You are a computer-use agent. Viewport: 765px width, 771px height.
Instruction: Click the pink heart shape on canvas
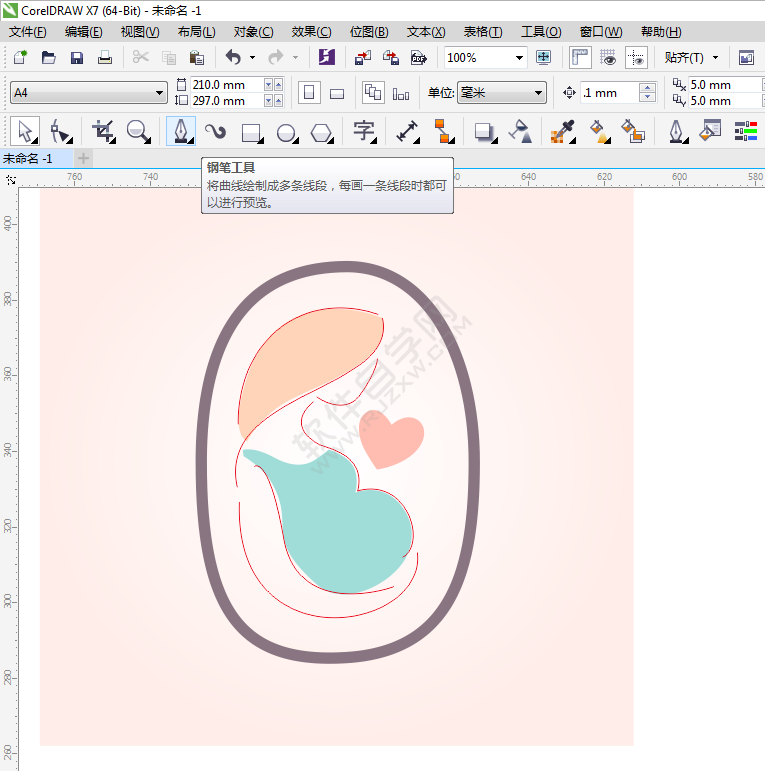[391, 440]
